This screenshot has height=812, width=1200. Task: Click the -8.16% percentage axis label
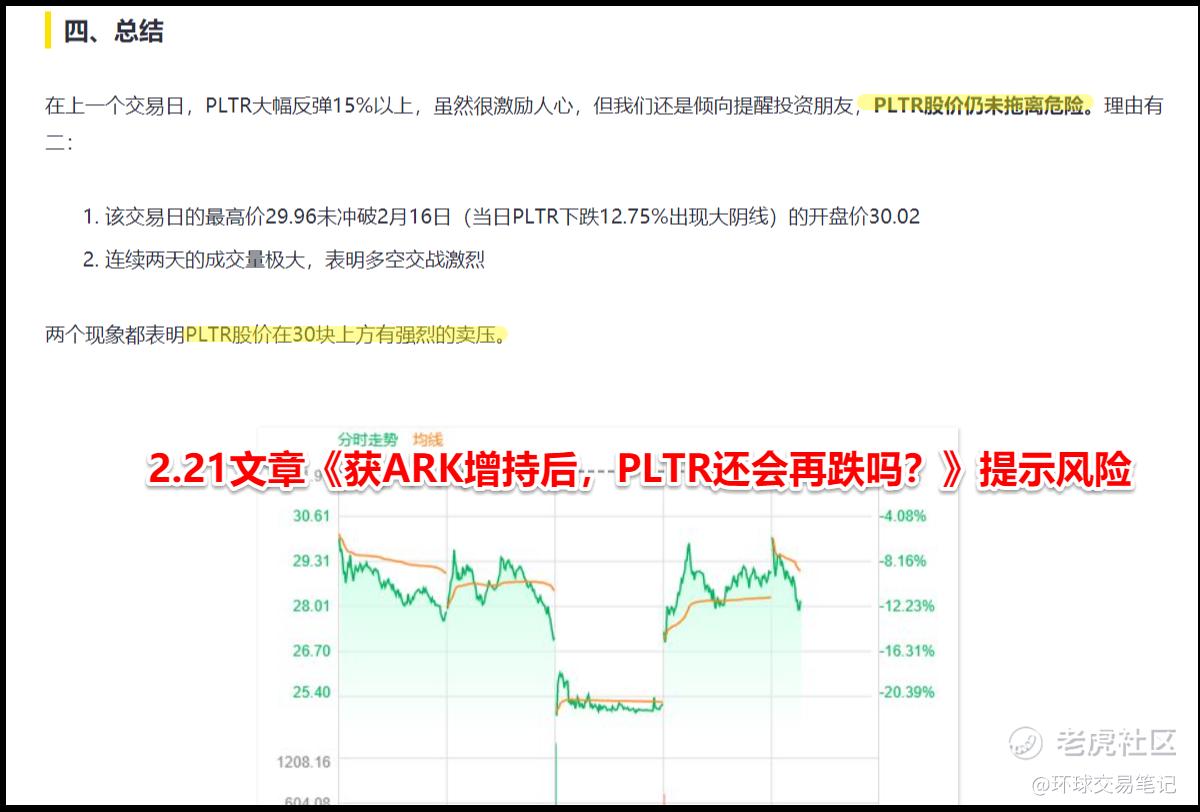[x=905, y=561]
